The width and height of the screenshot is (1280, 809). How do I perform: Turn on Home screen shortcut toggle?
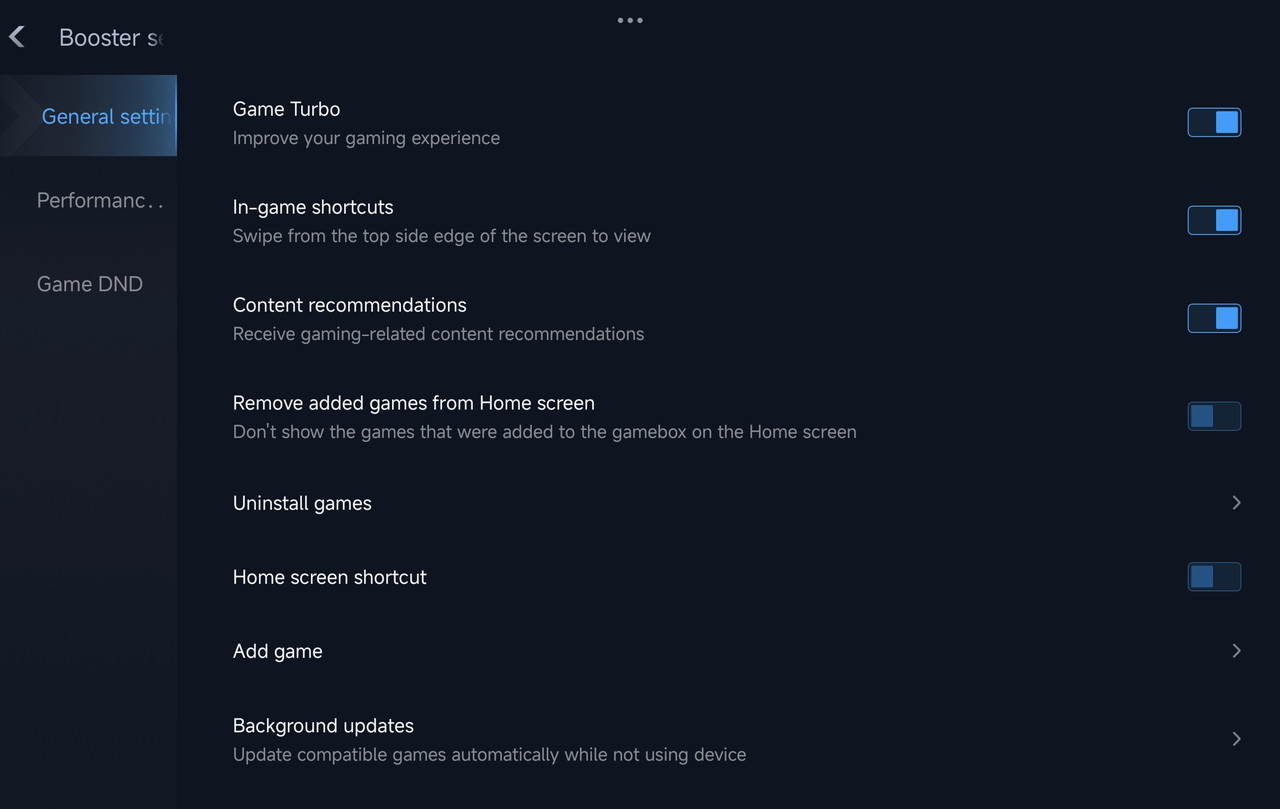1214,577
